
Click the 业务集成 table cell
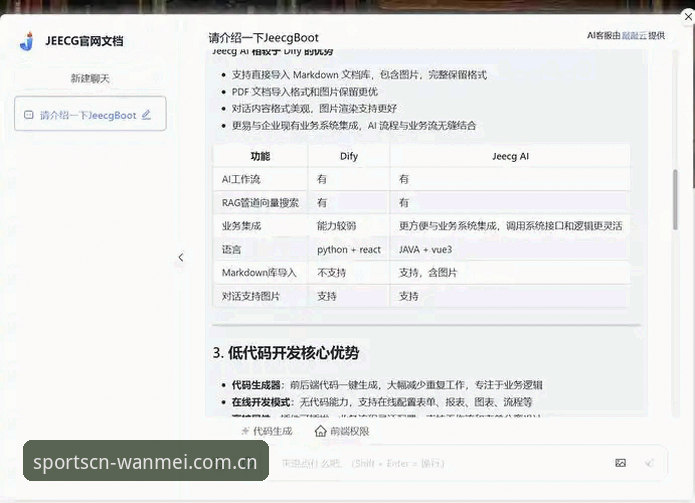point(260,226)
